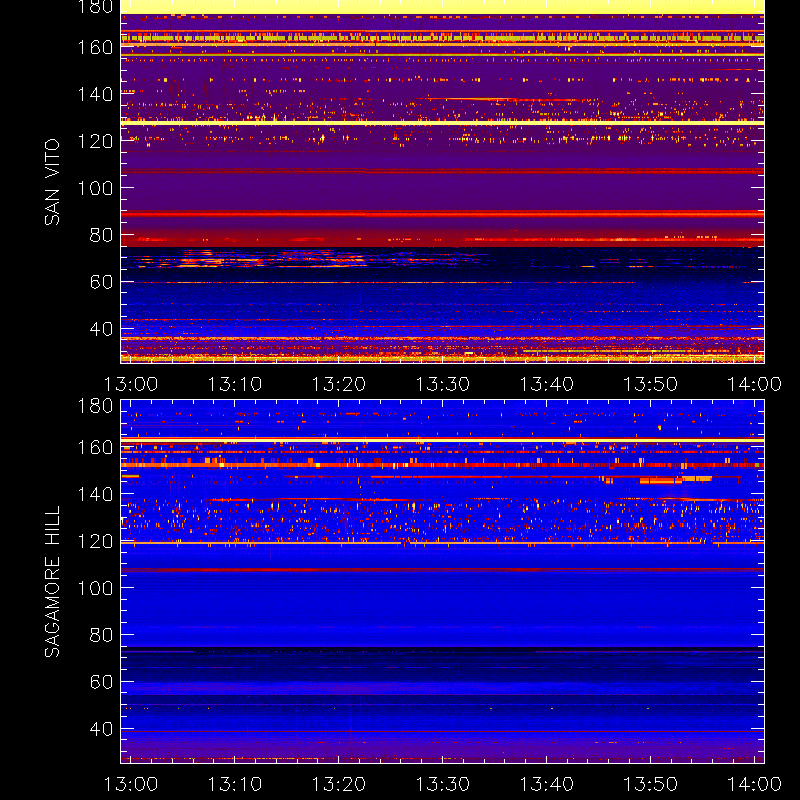The image size is (800, 800).
Task: Select the 60 tick label on Sagamore Hill plot
Action: [102, 682]
